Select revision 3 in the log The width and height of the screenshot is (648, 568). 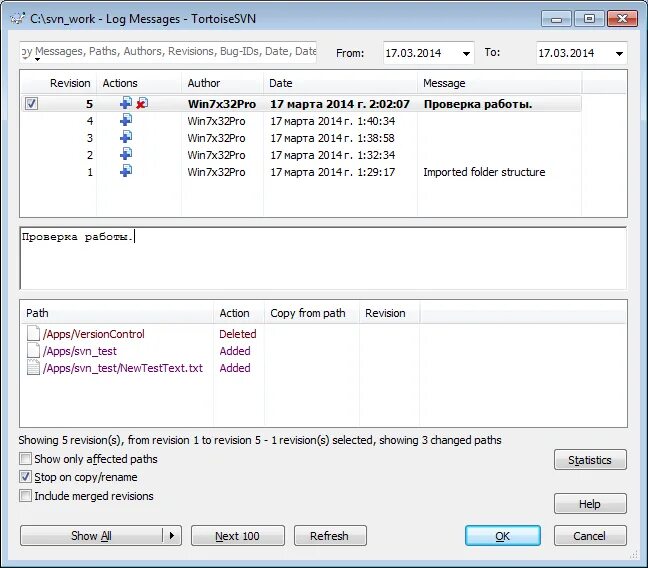(x=301, y=138)
